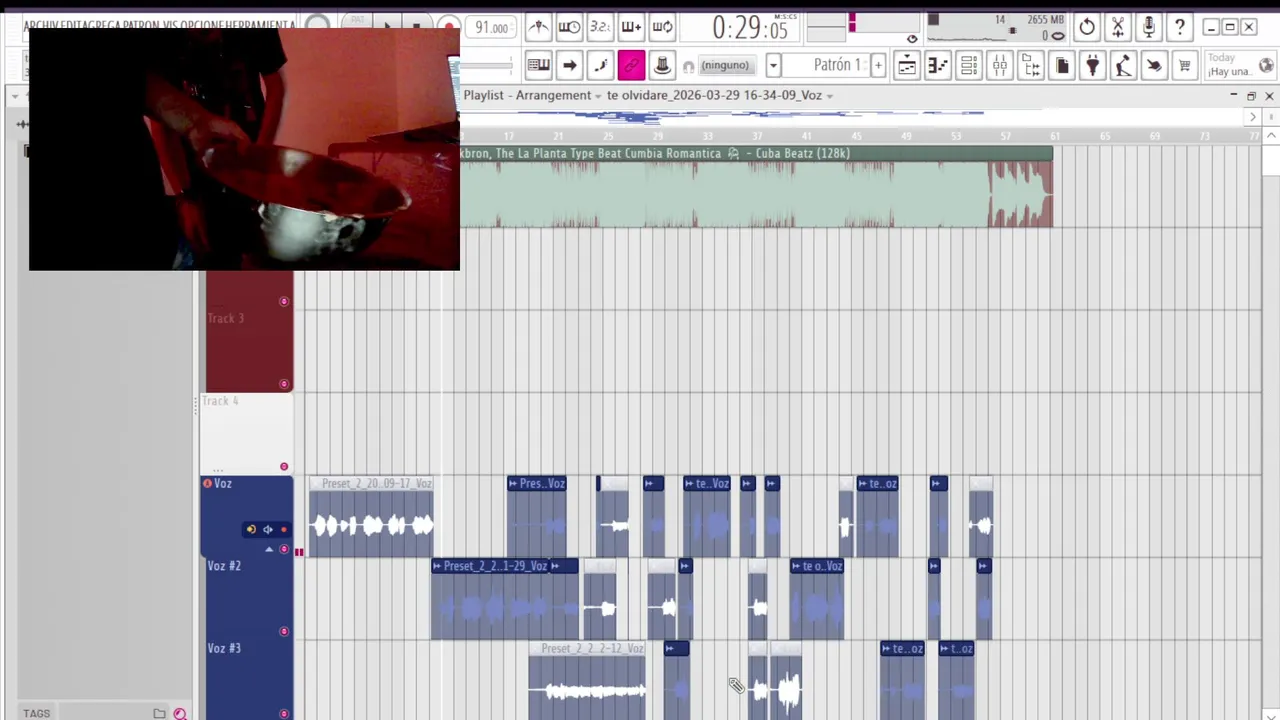Select the te o..Voz clip on Voz #2

(x=817, y=600)
